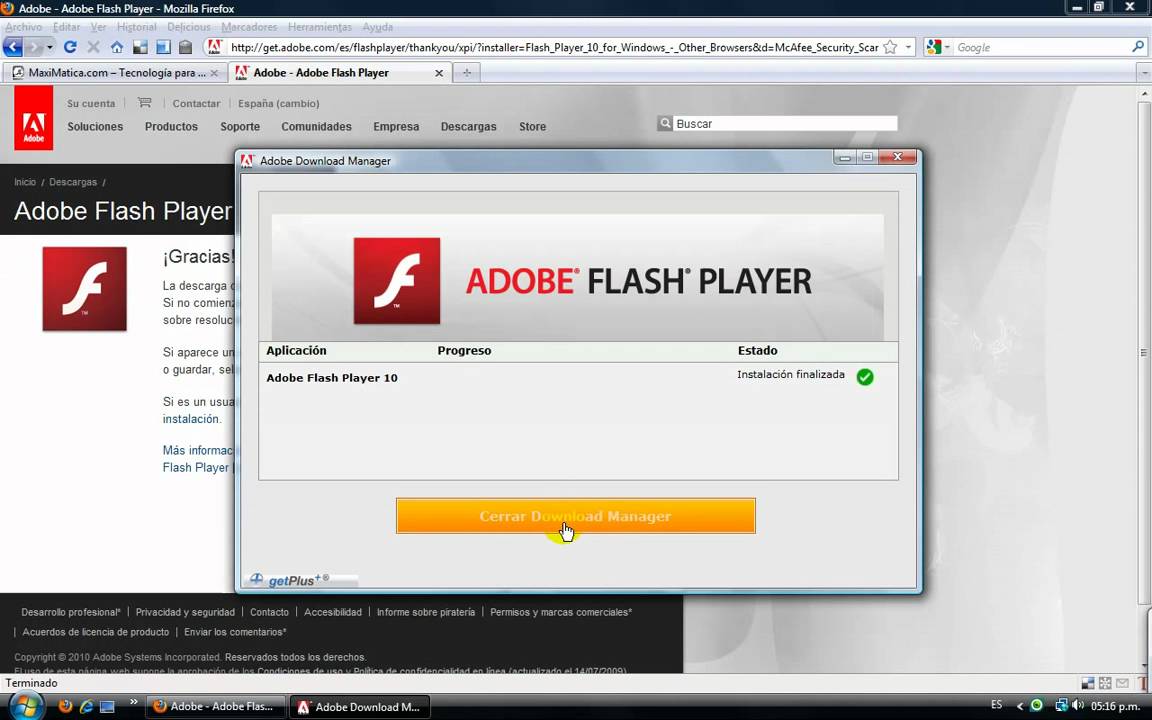Open the Soporte navigation item
The height and width of the screenshot is (720, 1152).
pos(240,126)
